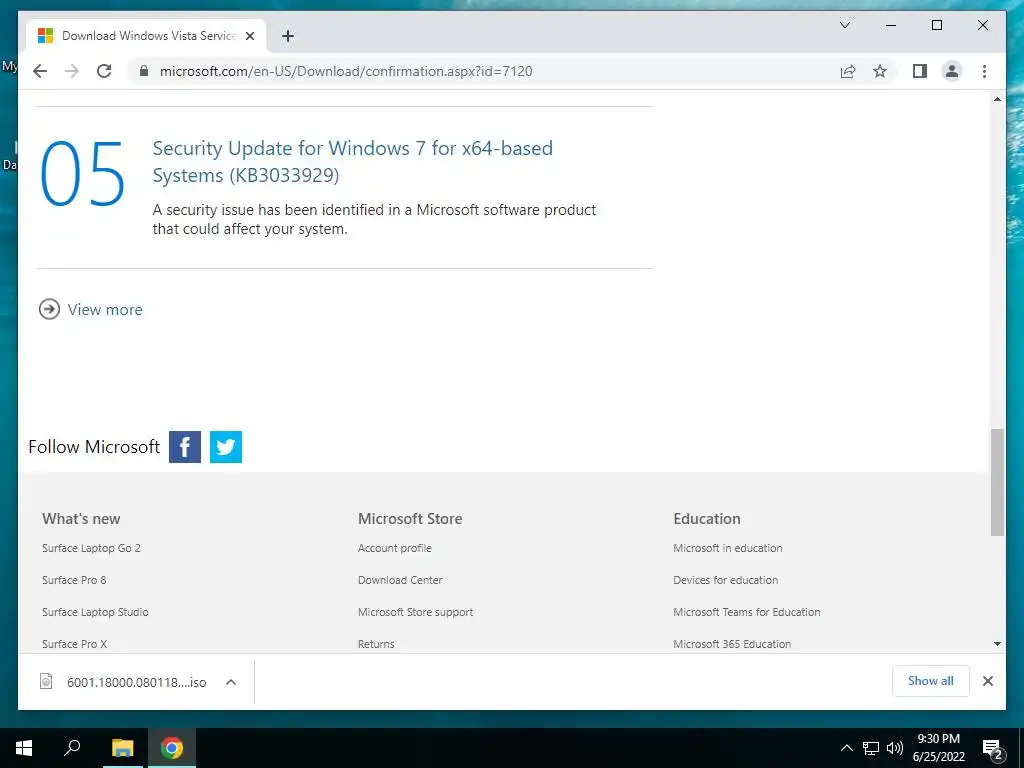Open the Returns link
Viewport: 1024px width, 768px height.
click(376, 644)
